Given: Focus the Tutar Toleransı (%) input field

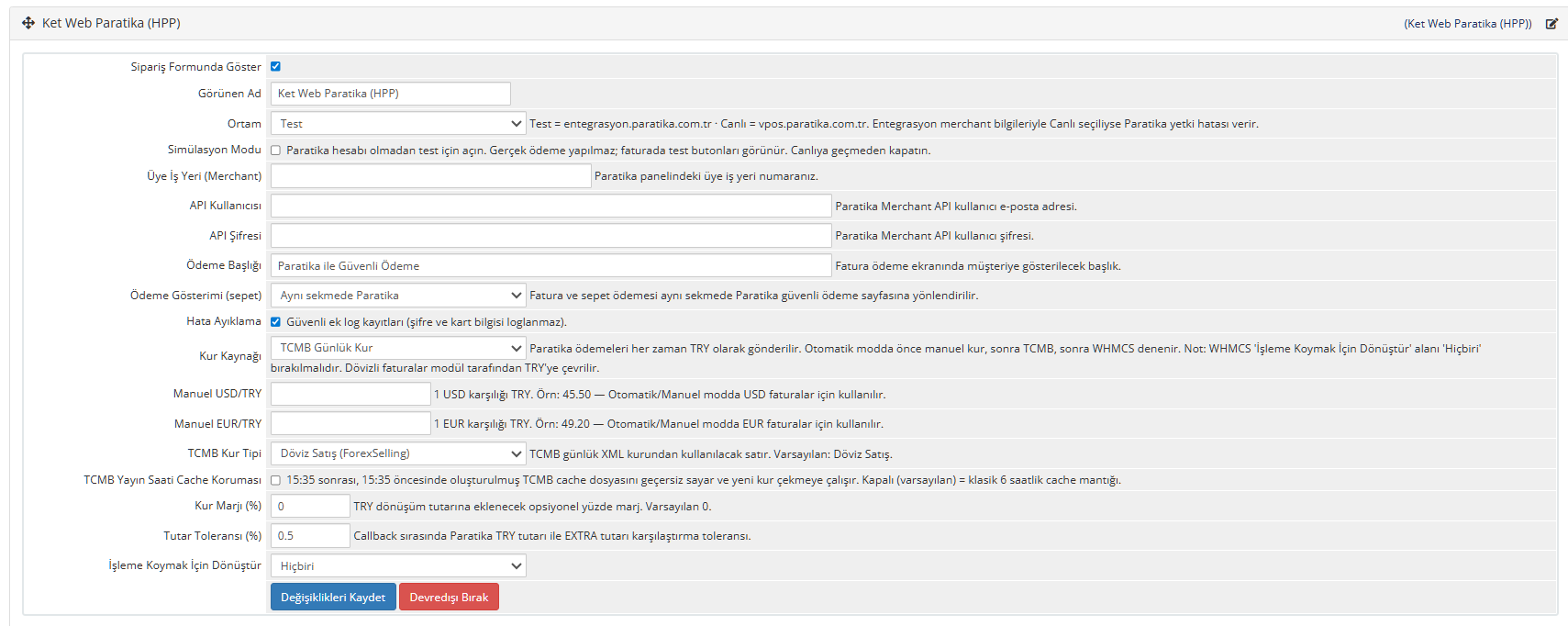Looking at the screenshot, I should [x=310, y=535].
